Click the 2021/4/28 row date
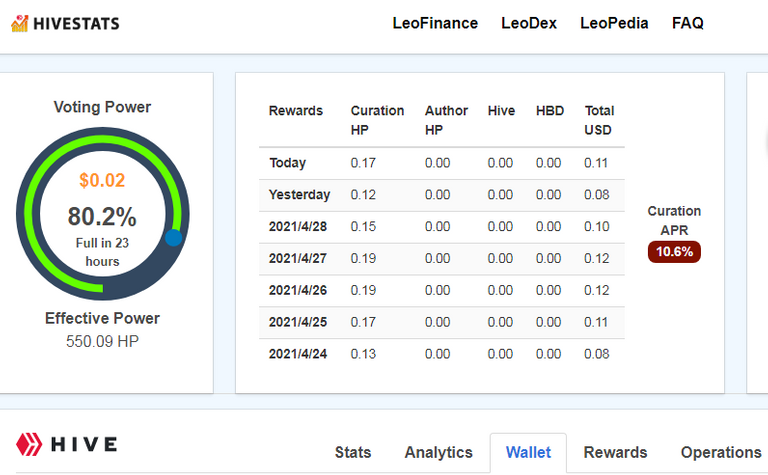This screenshot has height=475, width=768. (298, 226)
